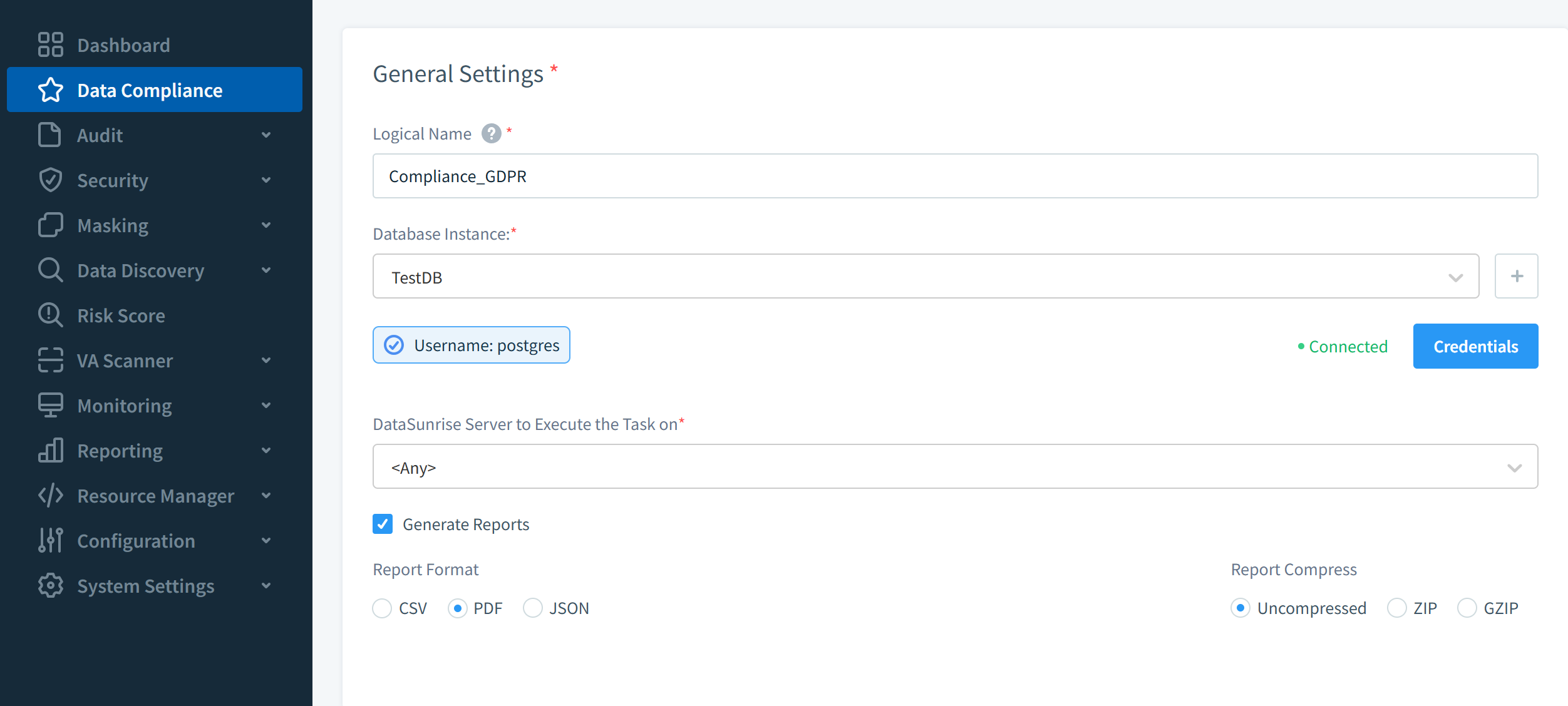Open the Dashboard panel
1568x706 pixels.
tap(123, 44)
